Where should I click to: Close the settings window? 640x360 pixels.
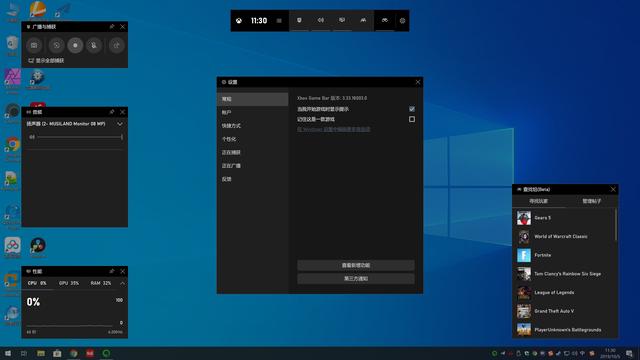coord(418,82)
